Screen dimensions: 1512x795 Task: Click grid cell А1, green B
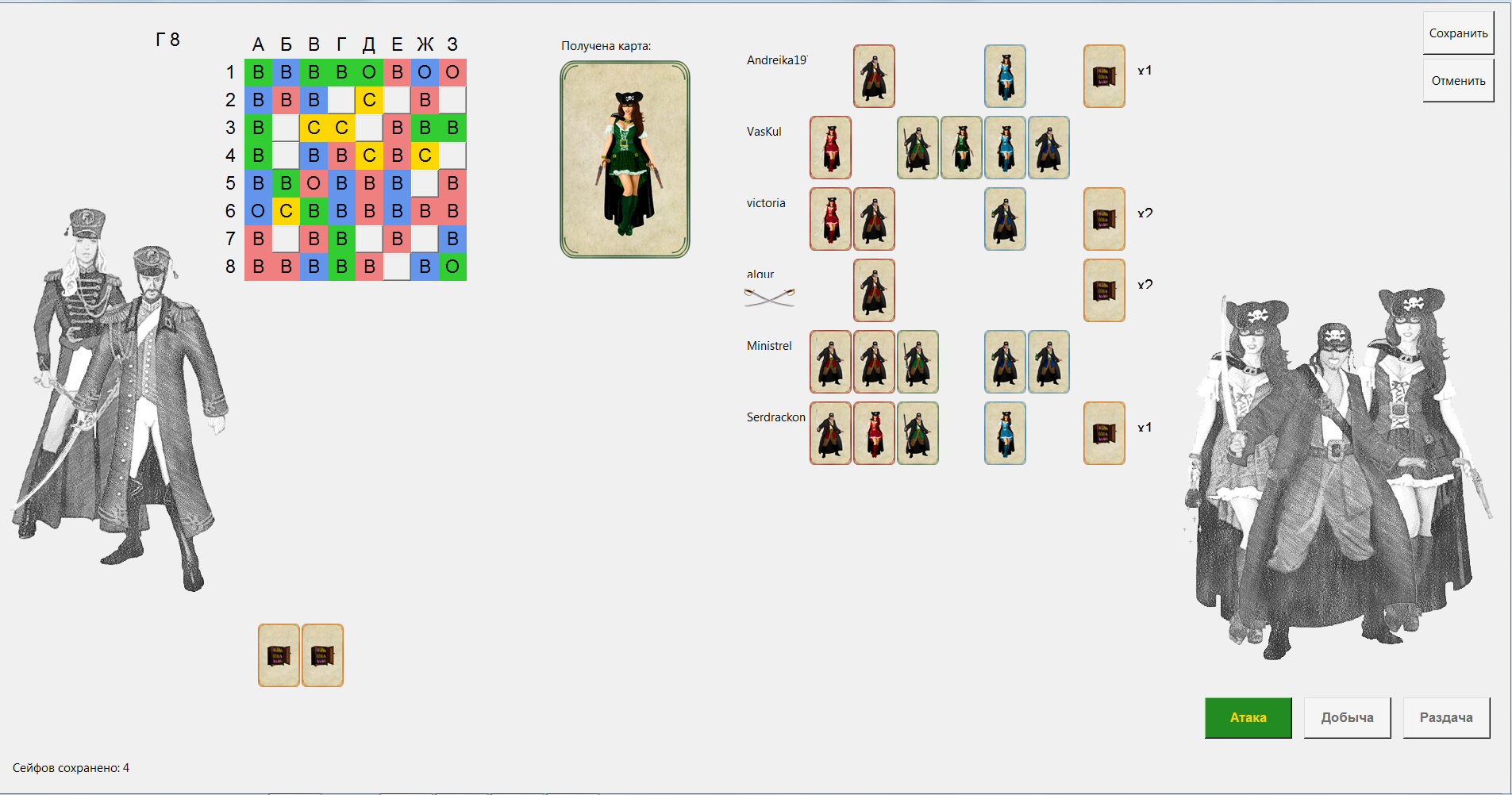(258, 72)
